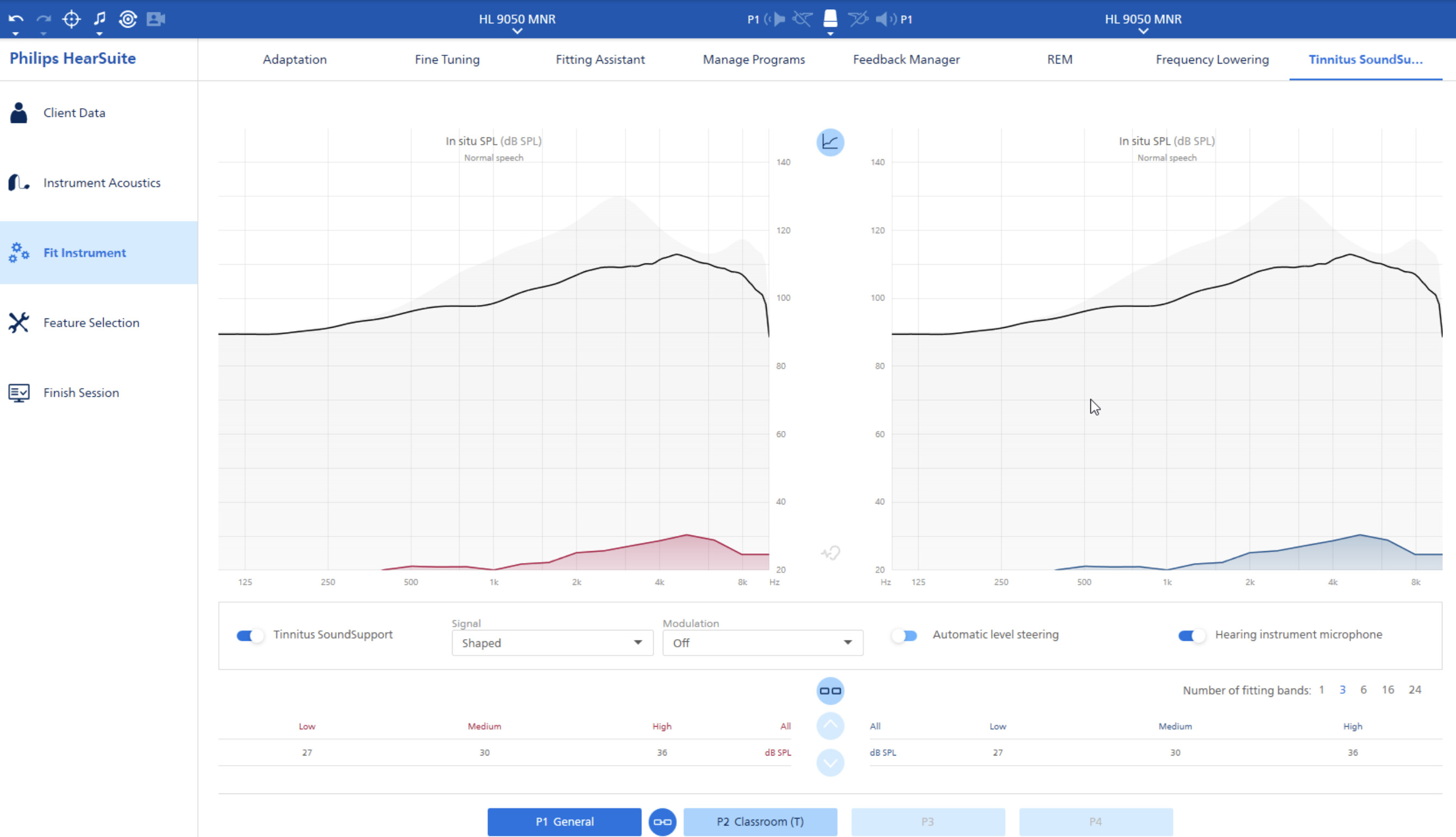
Task: Open the Feedback Manager tab
Action: [906, 59]
